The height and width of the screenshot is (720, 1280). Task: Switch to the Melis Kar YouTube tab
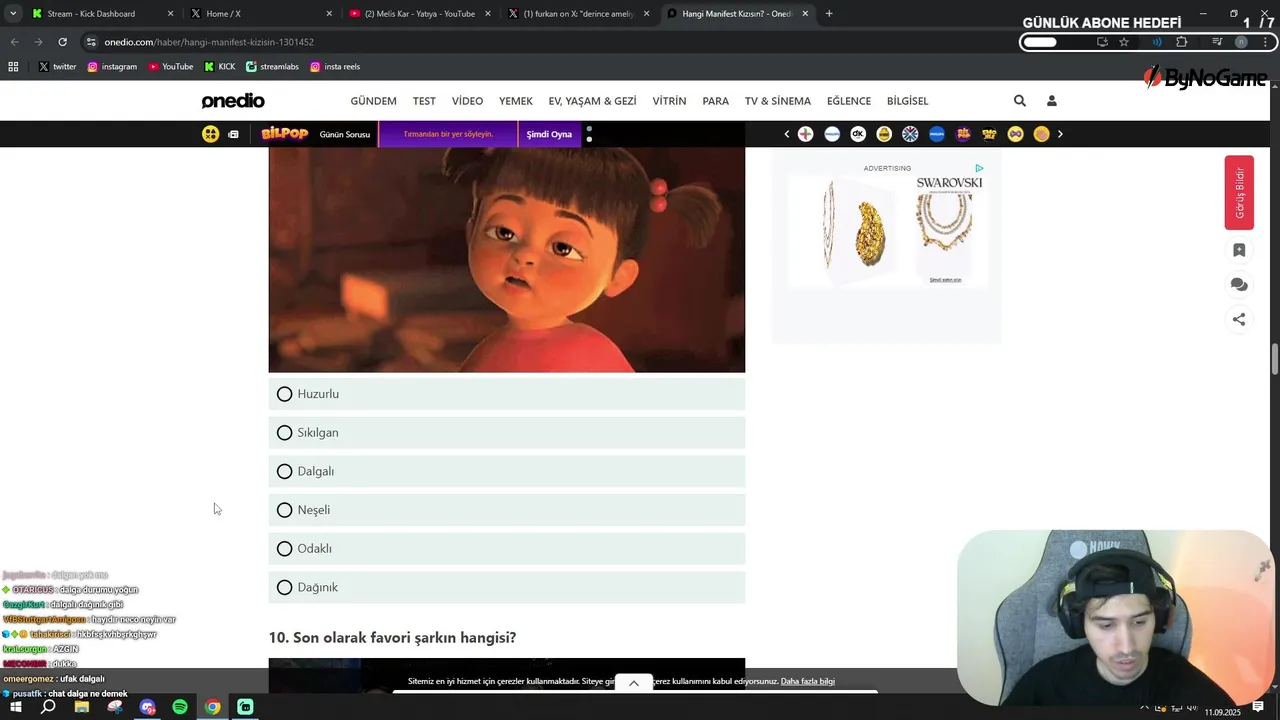[418, 14]
